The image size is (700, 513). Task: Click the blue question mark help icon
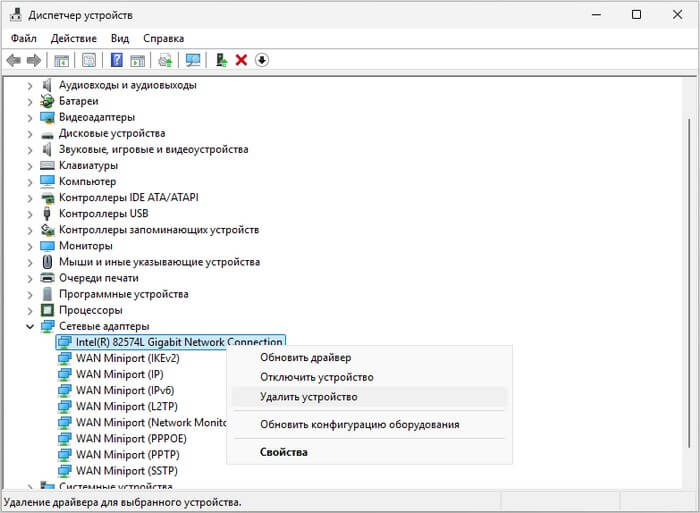coord(116,60)
